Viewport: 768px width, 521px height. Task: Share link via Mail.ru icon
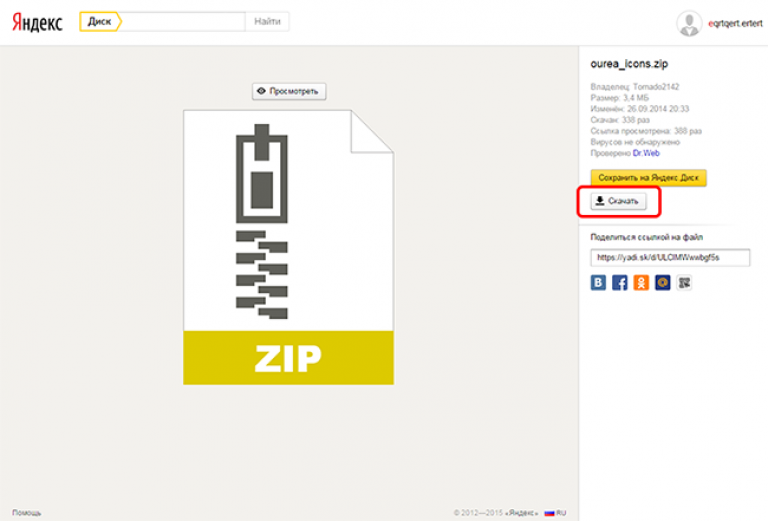[662, 283]
